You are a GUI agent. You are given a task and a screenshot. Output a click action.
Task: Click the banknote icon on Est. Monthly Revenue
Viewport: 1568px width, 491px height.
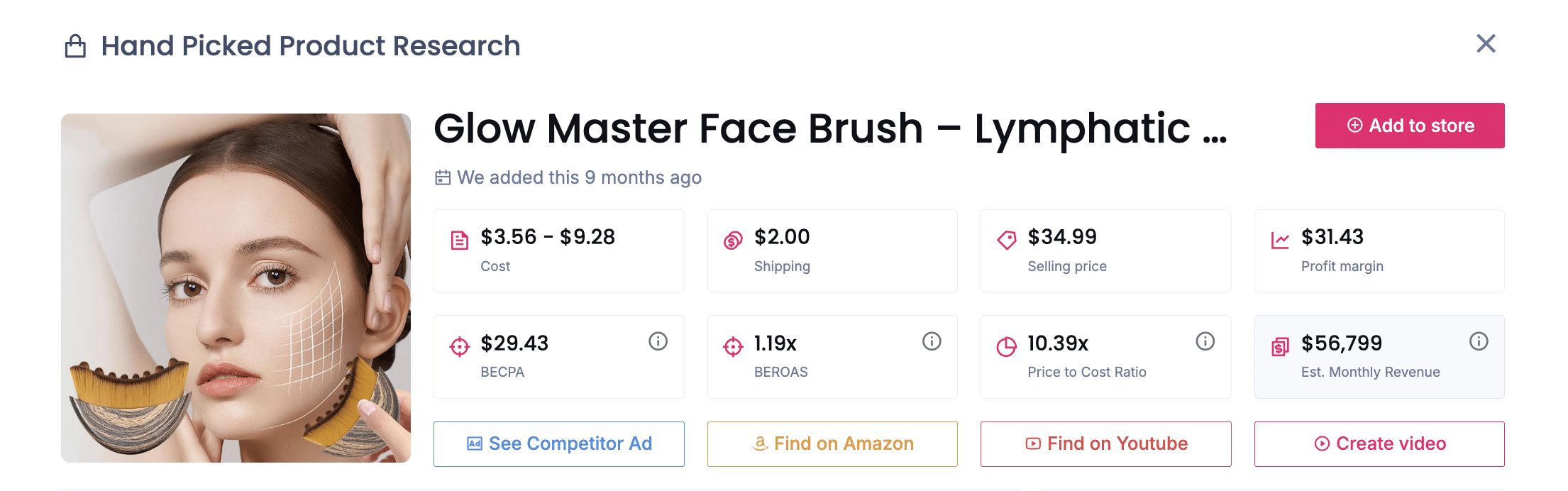1280,346
